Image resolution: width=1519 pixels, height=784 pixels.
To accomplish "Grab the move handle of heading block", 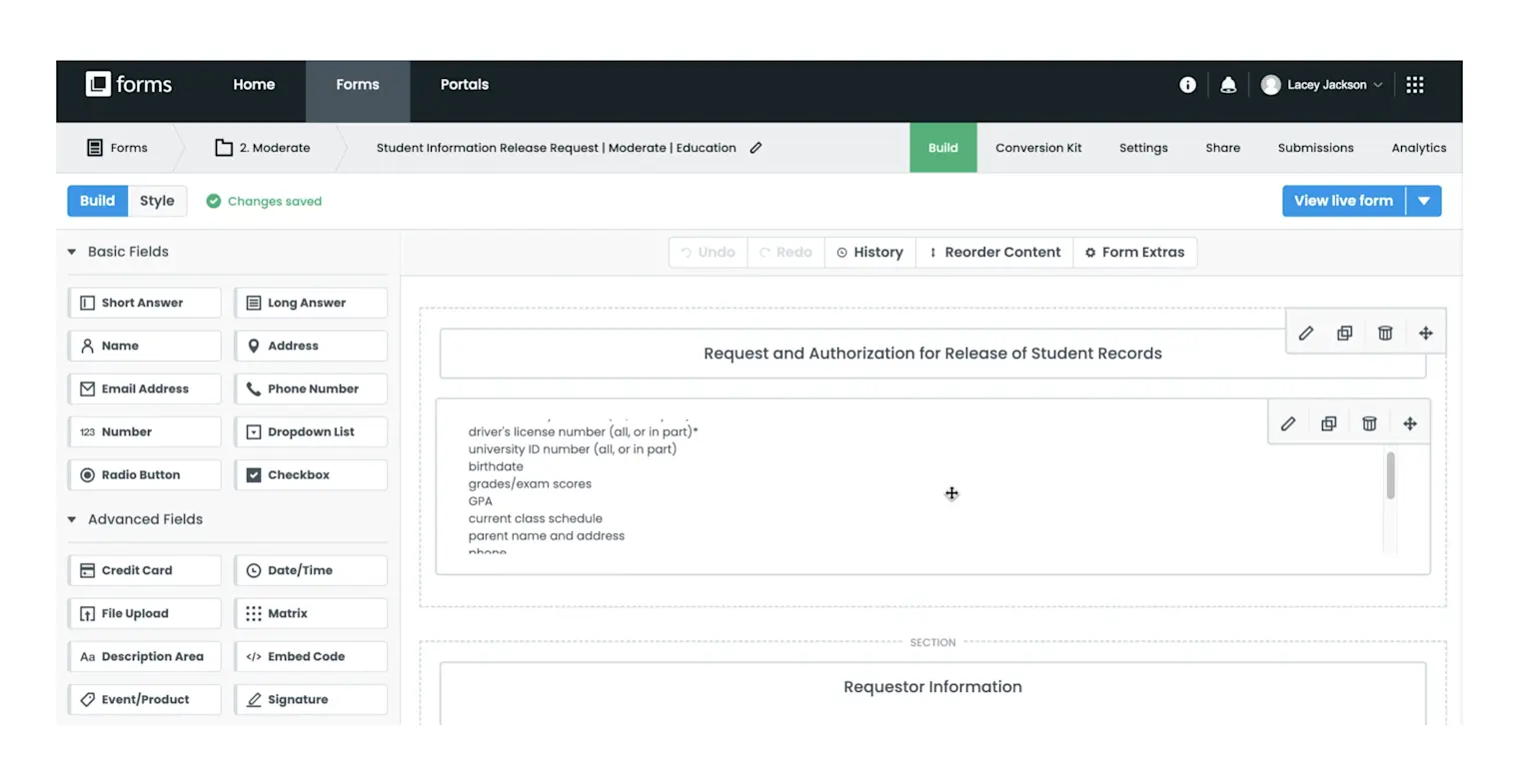I will tap(1426, 334).
